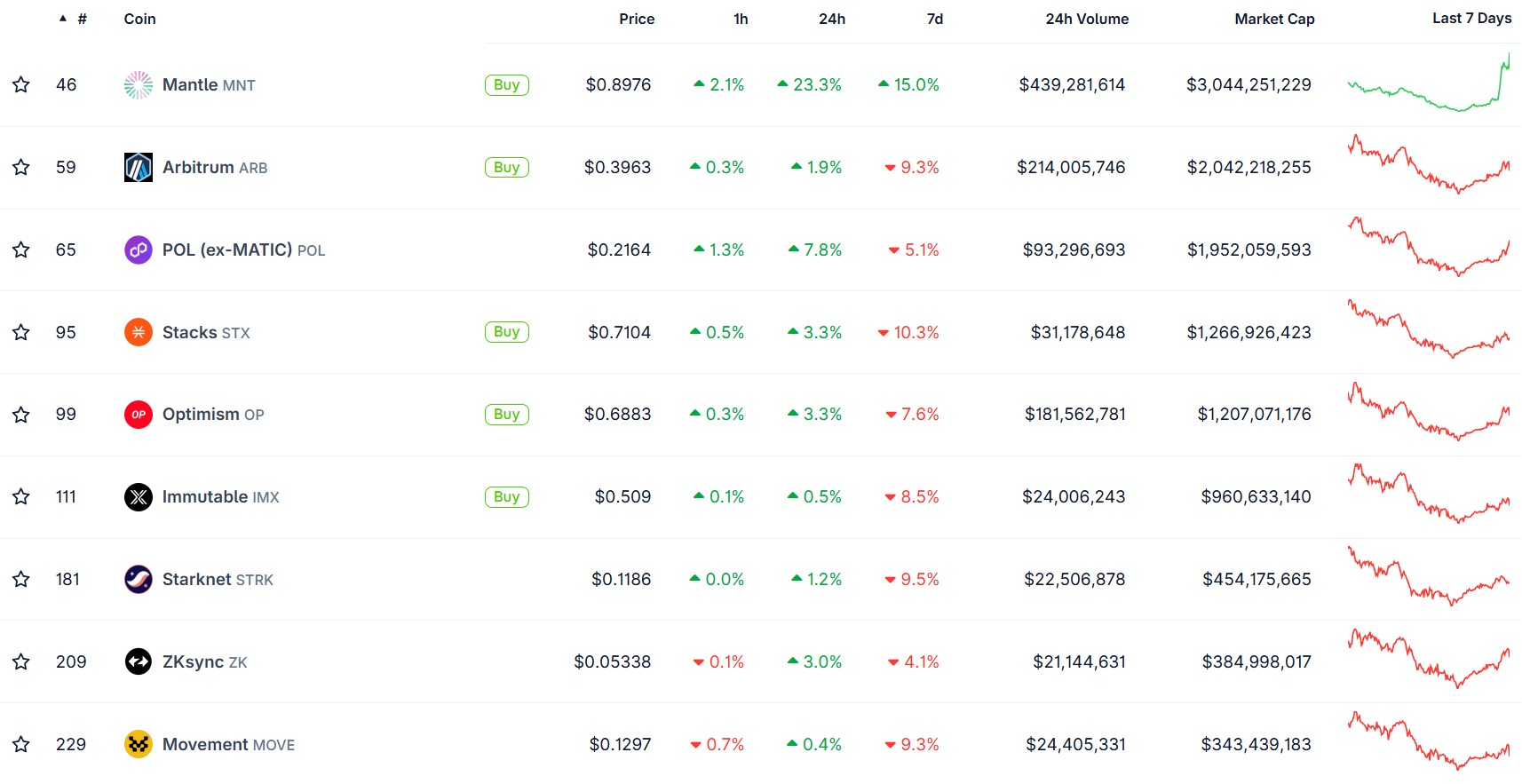Add Mantle to favorites via its star
1522x784 pixels.
pyautogui.click(x=20, y=84)
